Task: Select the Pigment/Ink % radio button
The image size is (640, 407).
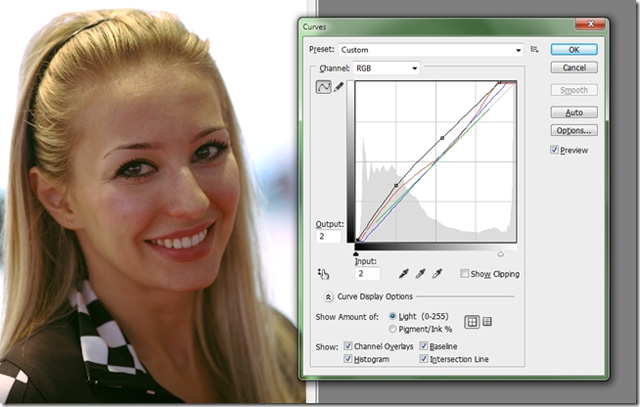Action: (x=393, y=329)
